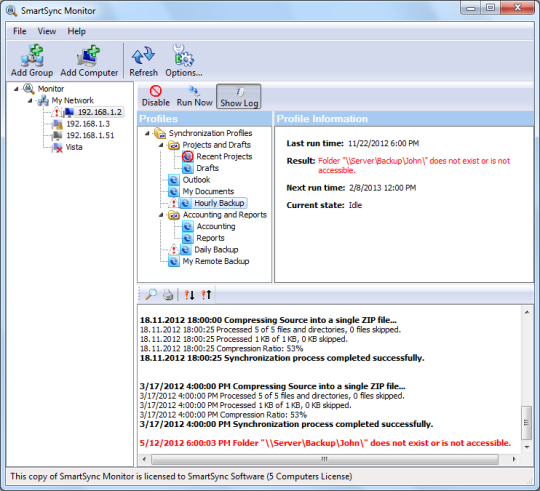The height and width of the screenshot is (491, 540).
Task: Select the Monitor root item
Action: coord(51,89)
